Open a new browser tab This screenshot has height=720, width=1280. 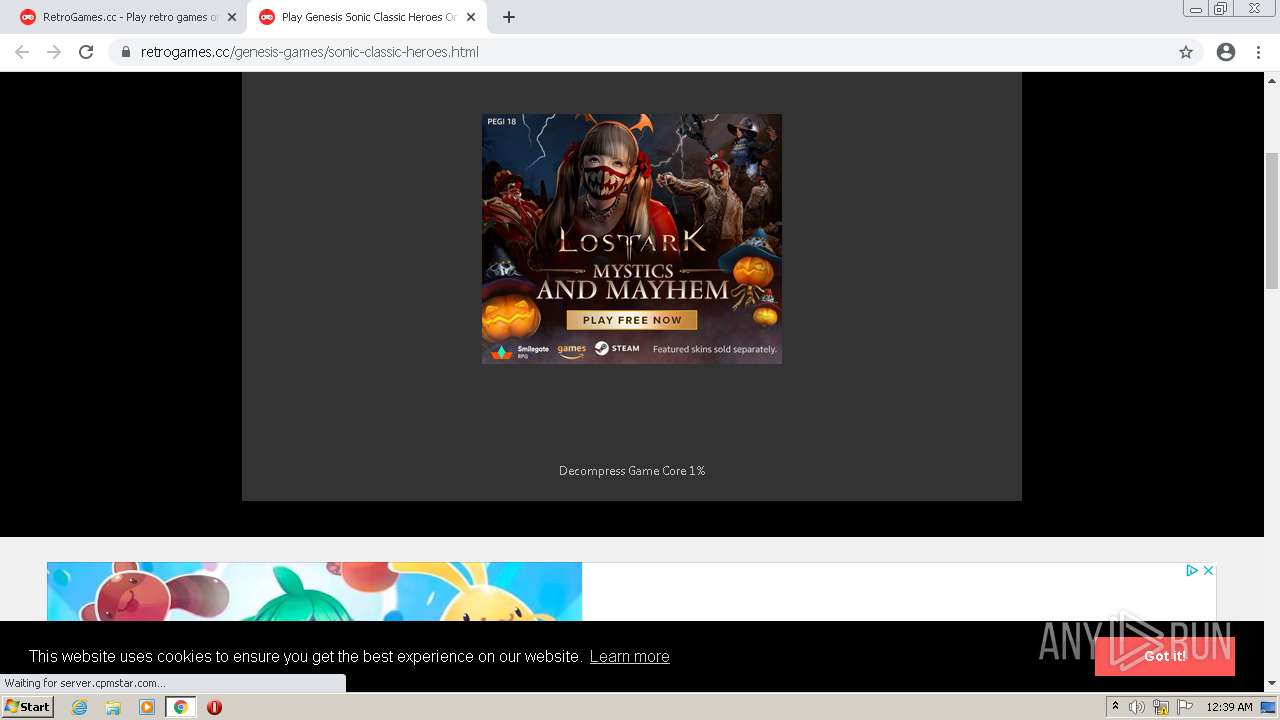509,17
